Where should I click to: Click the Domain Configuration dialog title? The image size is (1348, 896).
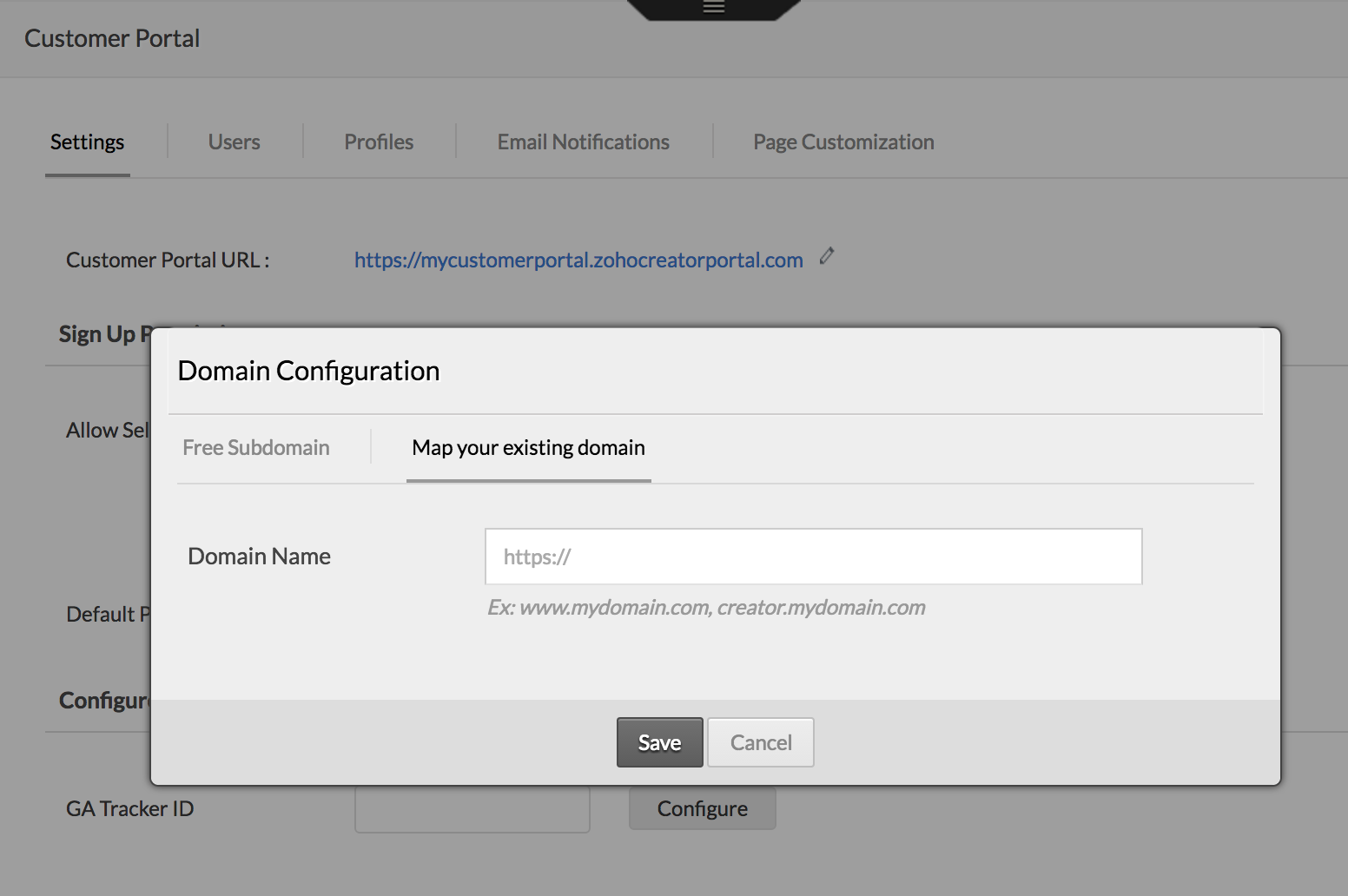pyautogui.click(x=308, y=371)
